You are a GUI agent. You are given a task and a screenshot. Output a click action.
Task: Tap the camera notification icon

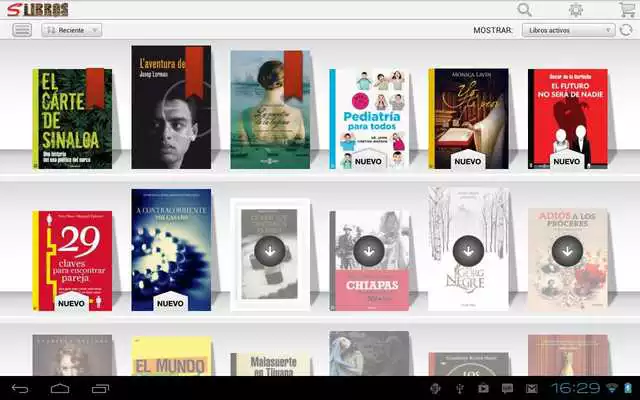pos(484,388)
